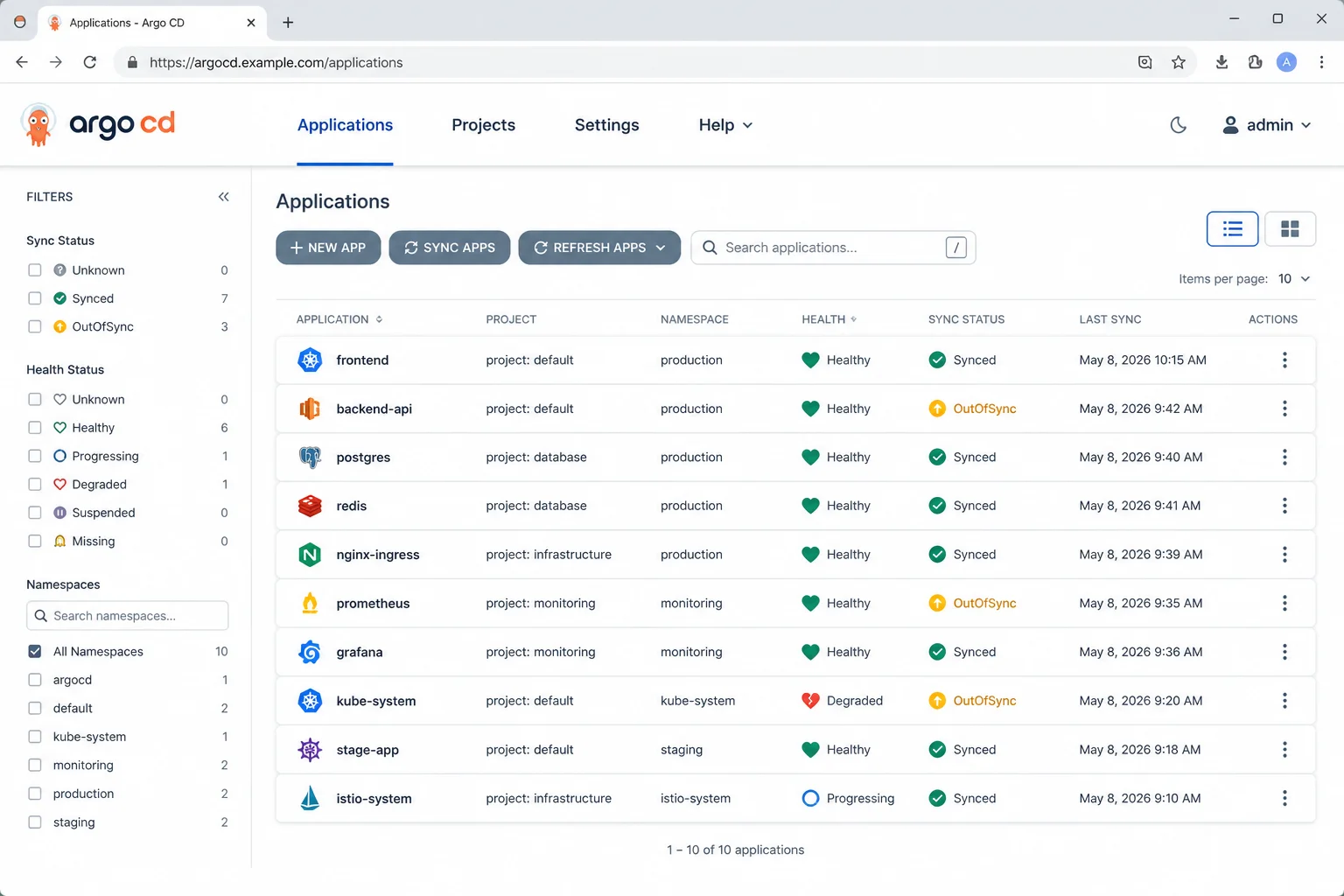Click the broken heart Degraded health icon
Screen dimensions: 1344x896
coord(810,701)
